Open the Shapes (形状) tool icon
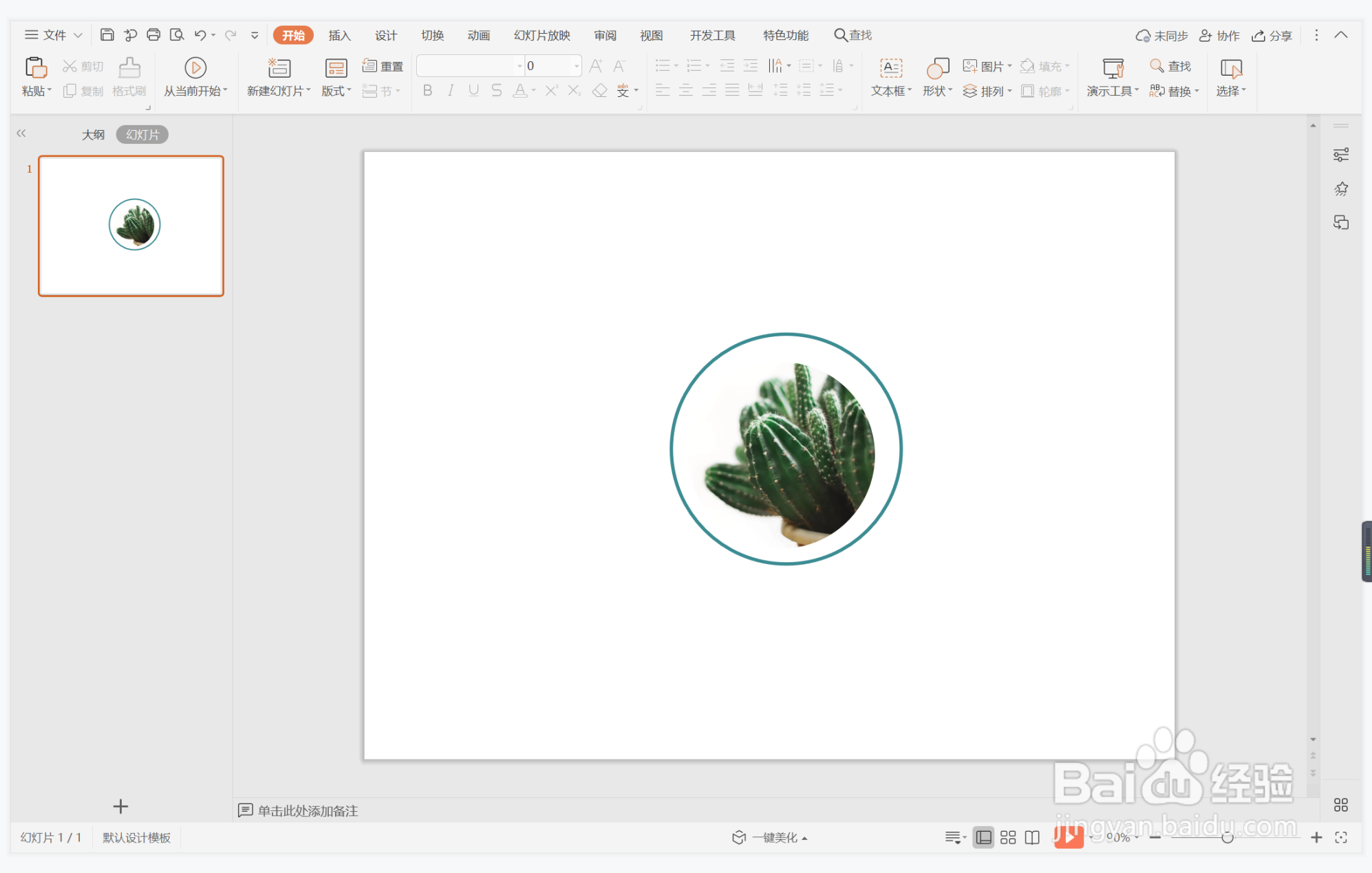 click(x=937, y=68)
